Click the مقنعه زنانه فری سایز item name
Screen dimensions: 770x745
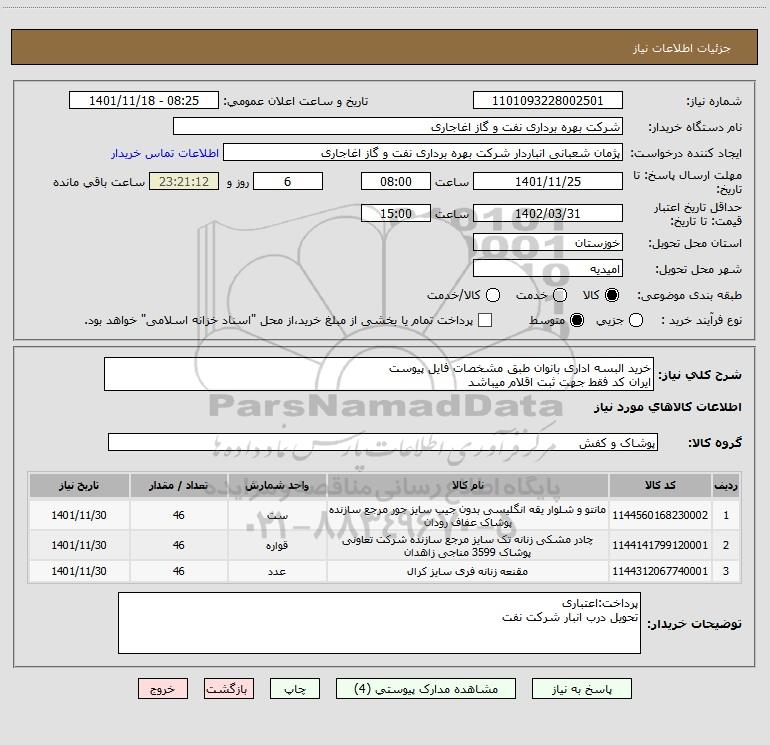[x=468, y=572]
